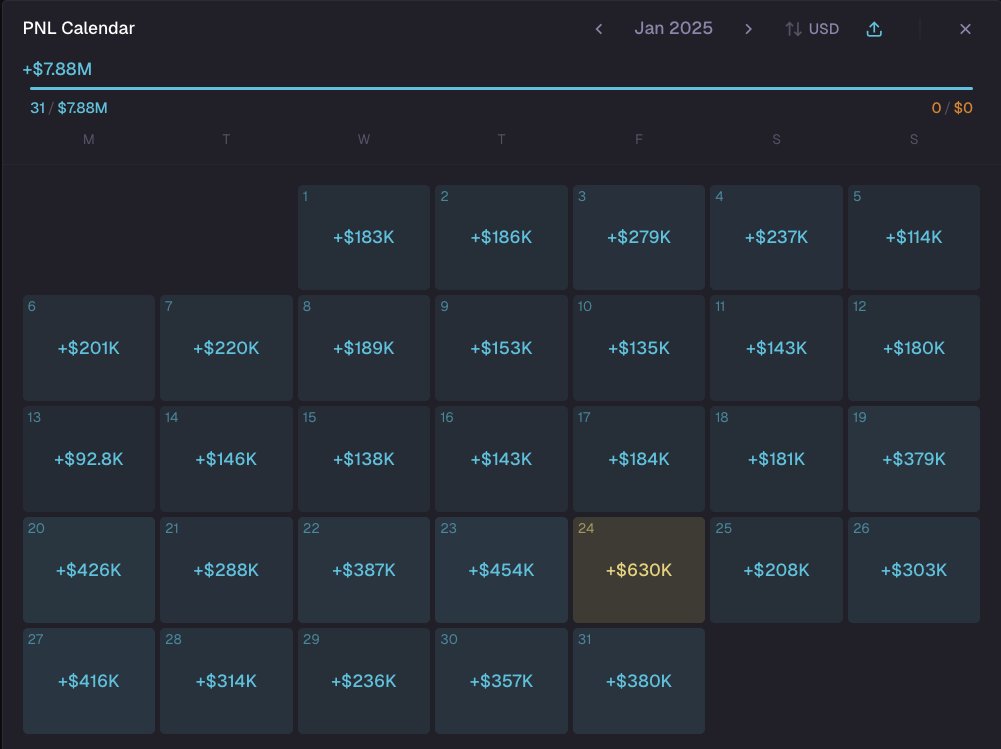The width and height of the screenshot is (1001, 749).
Task: Open day 10 cell showing +$135K
Action: pyautogui.click(x=638, y=348)
